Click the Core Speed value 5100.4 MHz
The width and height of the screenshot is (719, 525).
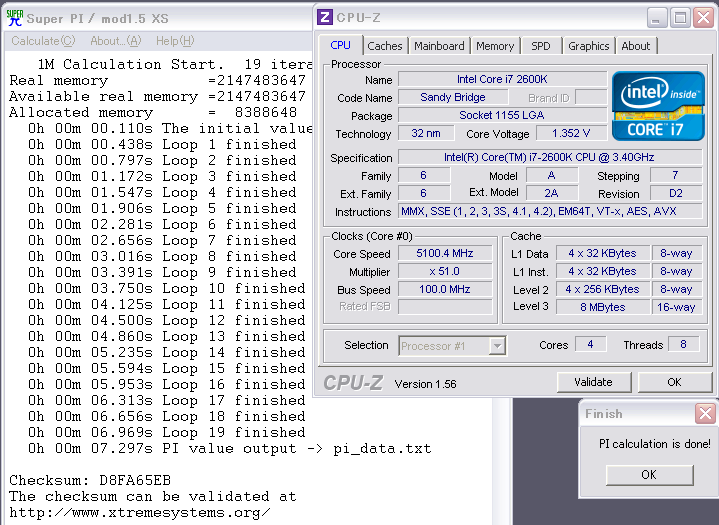pyautogui.click(x=445, y=253)
